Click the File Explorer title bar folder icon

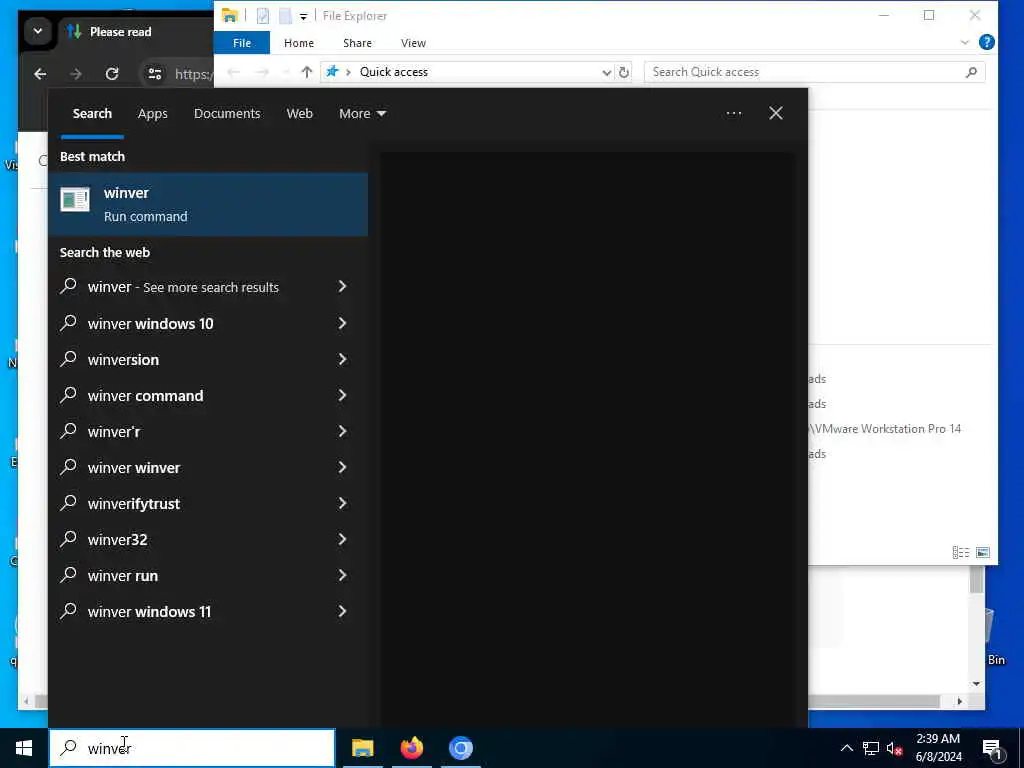coord(229,16)
